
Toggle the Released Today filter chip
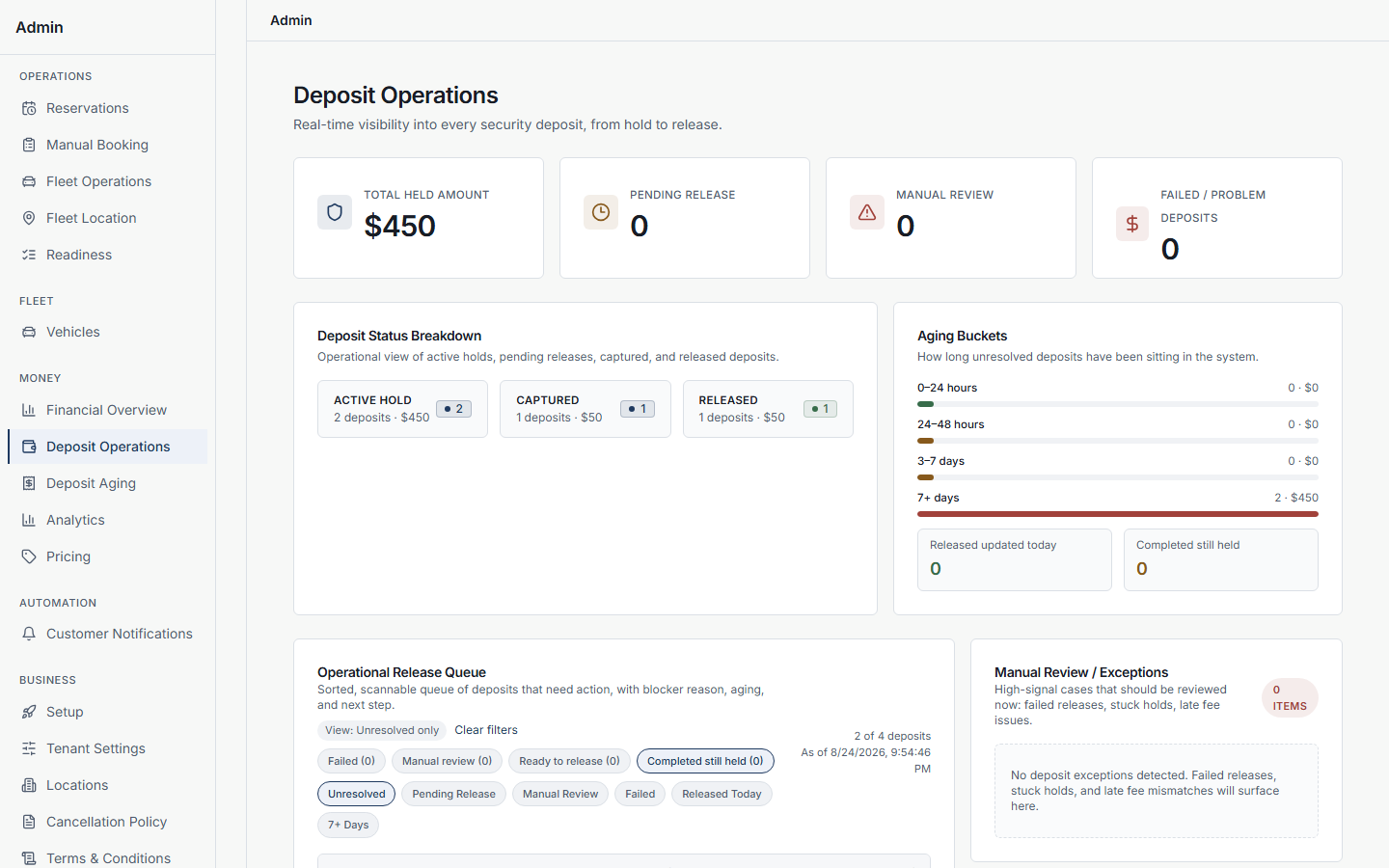[x=722, y=794]
